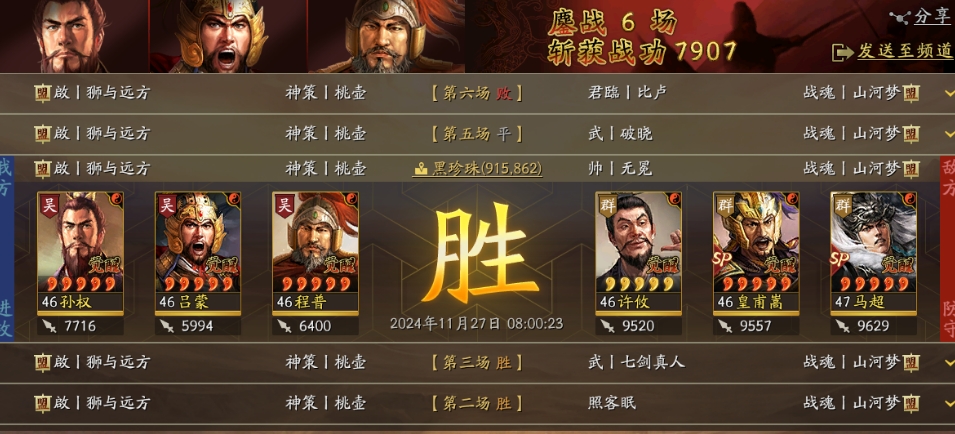Viewport: 955px width, 434px height.
Task: Open the 发送至频道 link
Action: click(x=904, y=52)
